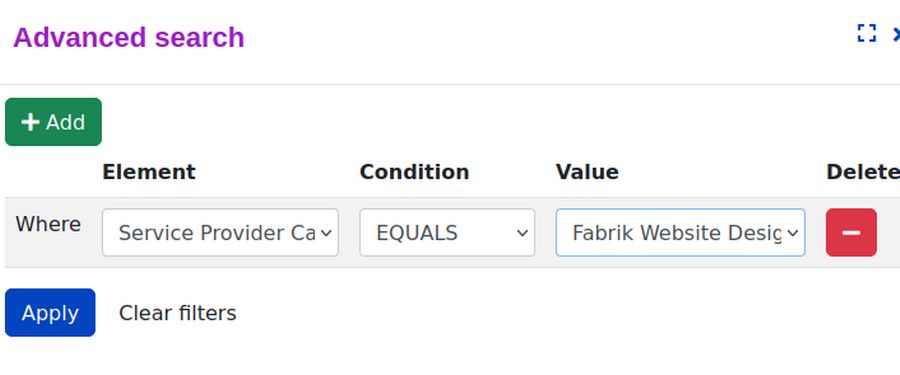Click the Delete column header
Viewport: 900px width, 375px height.
pos(863,172)
